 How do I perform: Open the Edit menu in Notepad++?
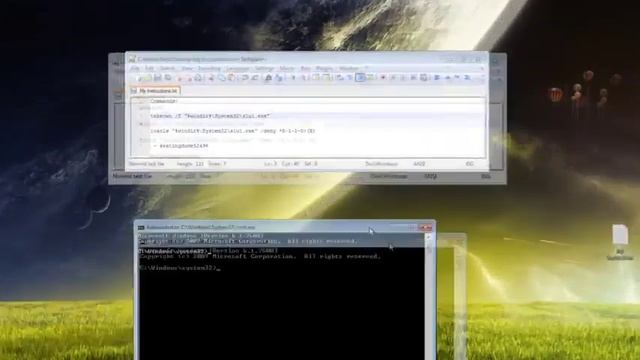coord(149,68)
